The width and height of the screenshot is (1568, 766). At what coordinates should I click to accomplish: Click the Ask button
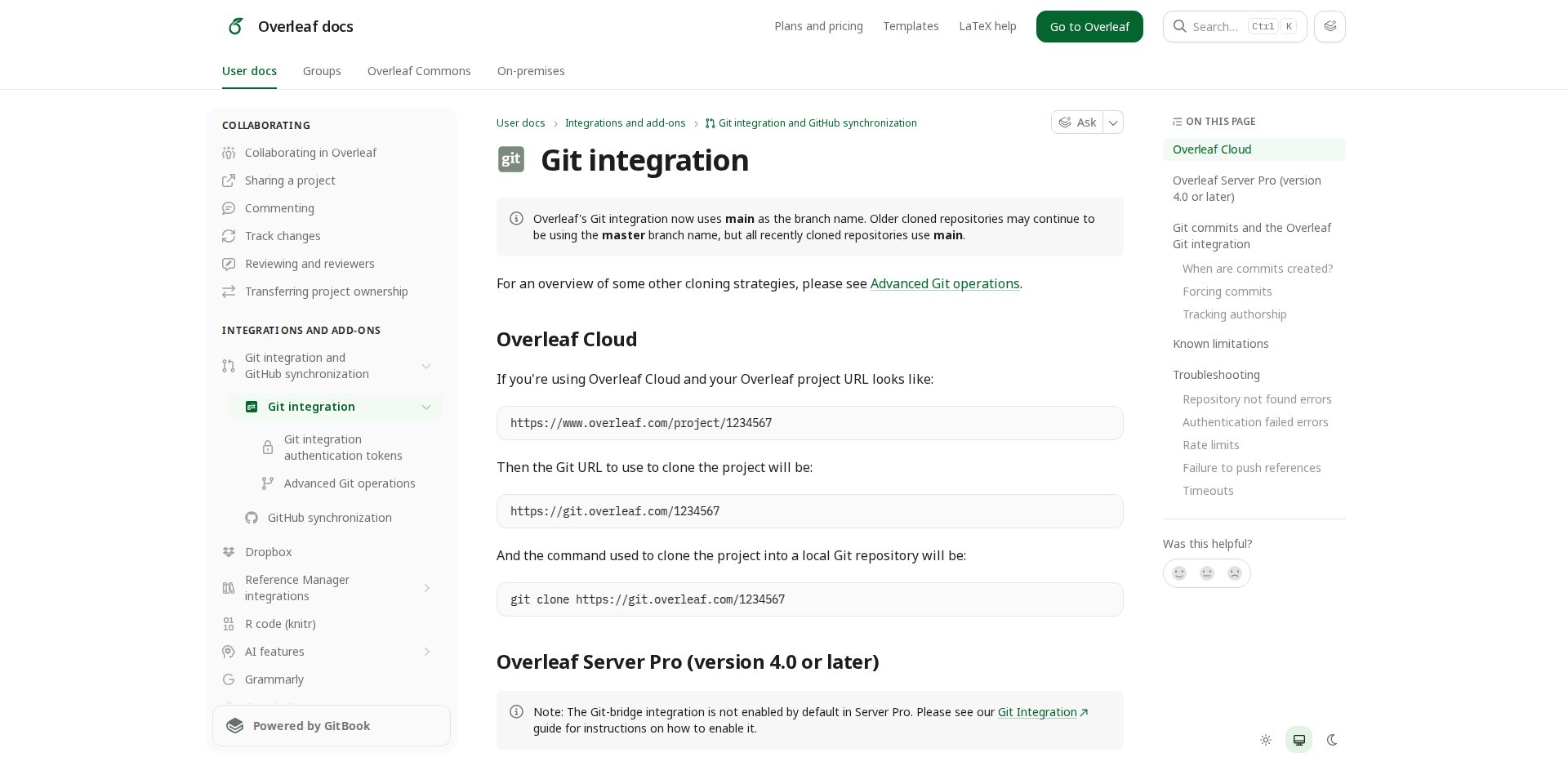[x=1077, y=122]
